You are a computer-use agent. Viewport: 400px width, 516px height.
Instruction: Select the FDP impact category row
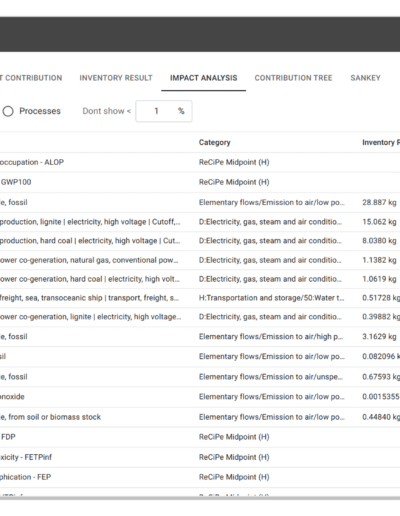click(200, 437)
